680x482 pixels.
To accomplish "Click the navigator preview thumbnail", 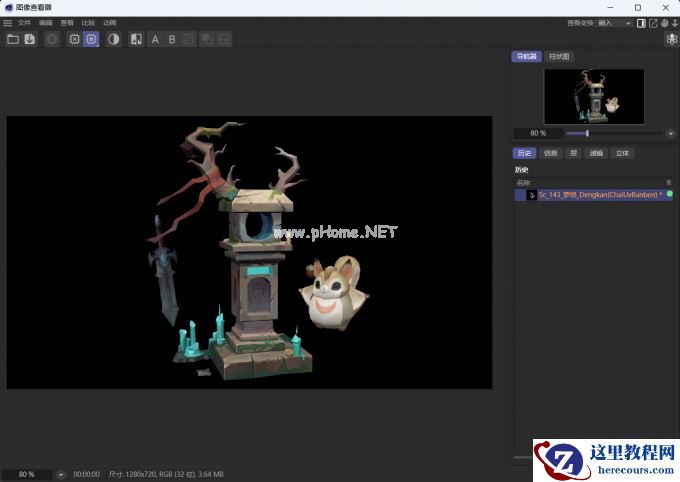I will (594, 97).
